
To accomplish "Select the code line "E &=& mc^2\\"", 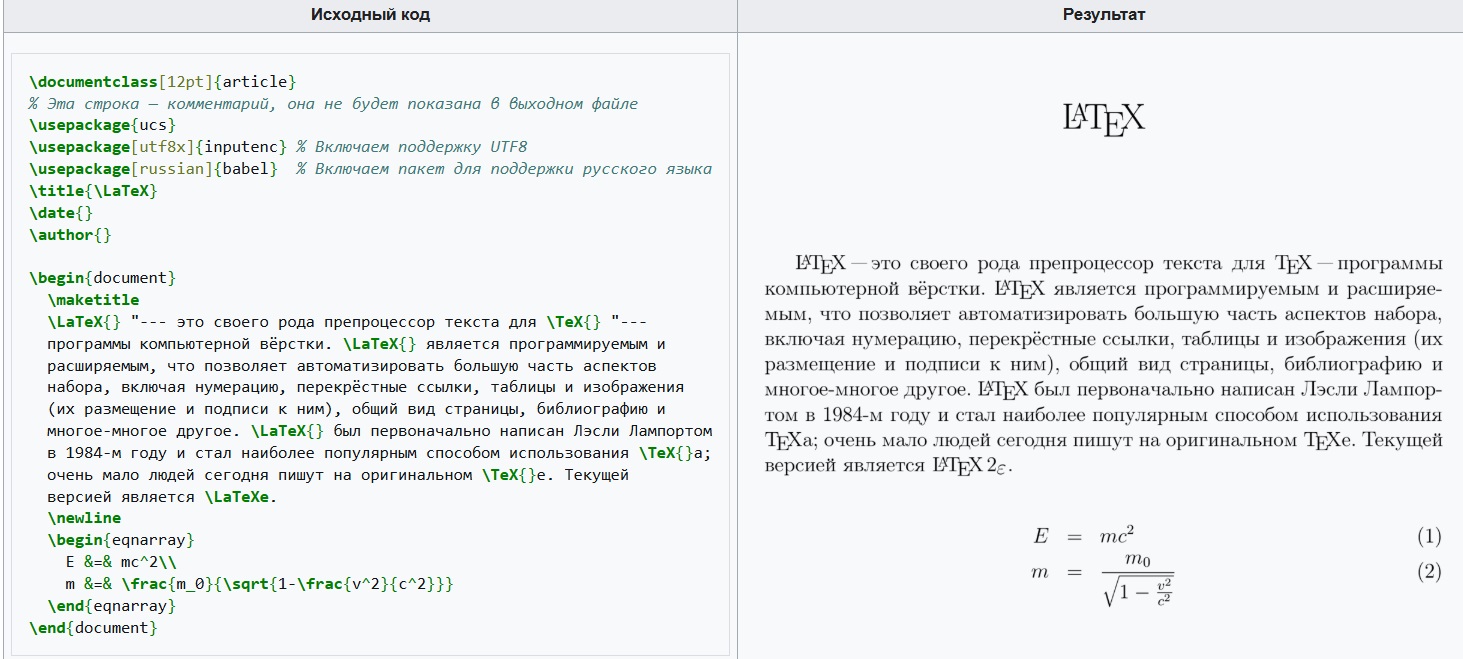I will click(x=121, y=562).
